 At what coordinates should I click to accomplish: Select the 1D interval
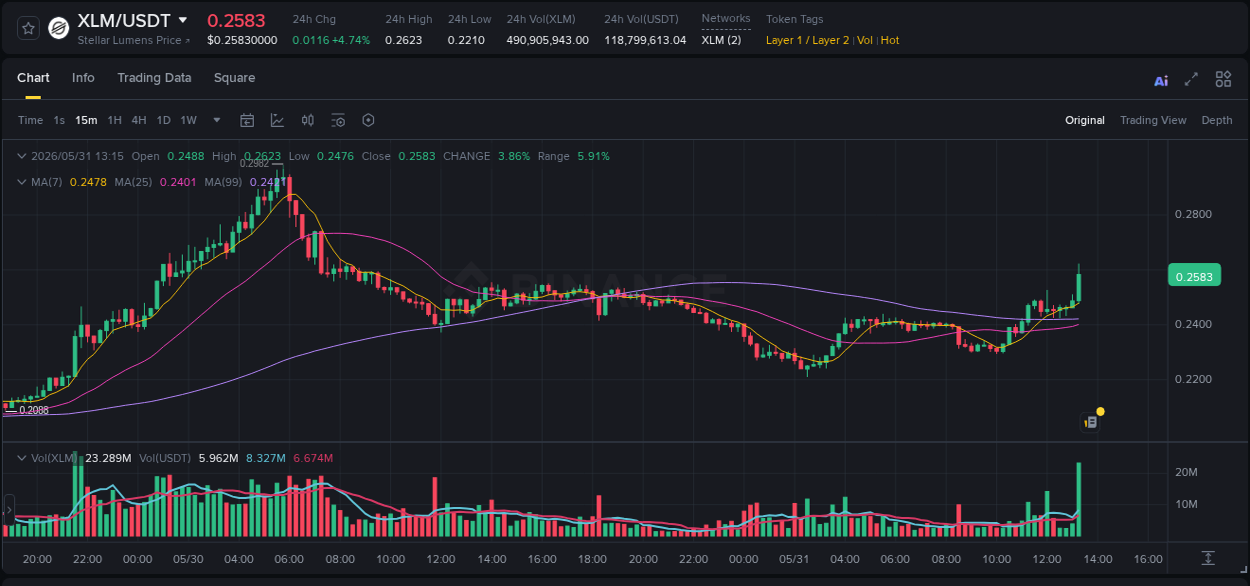click(x=163, y=120)
